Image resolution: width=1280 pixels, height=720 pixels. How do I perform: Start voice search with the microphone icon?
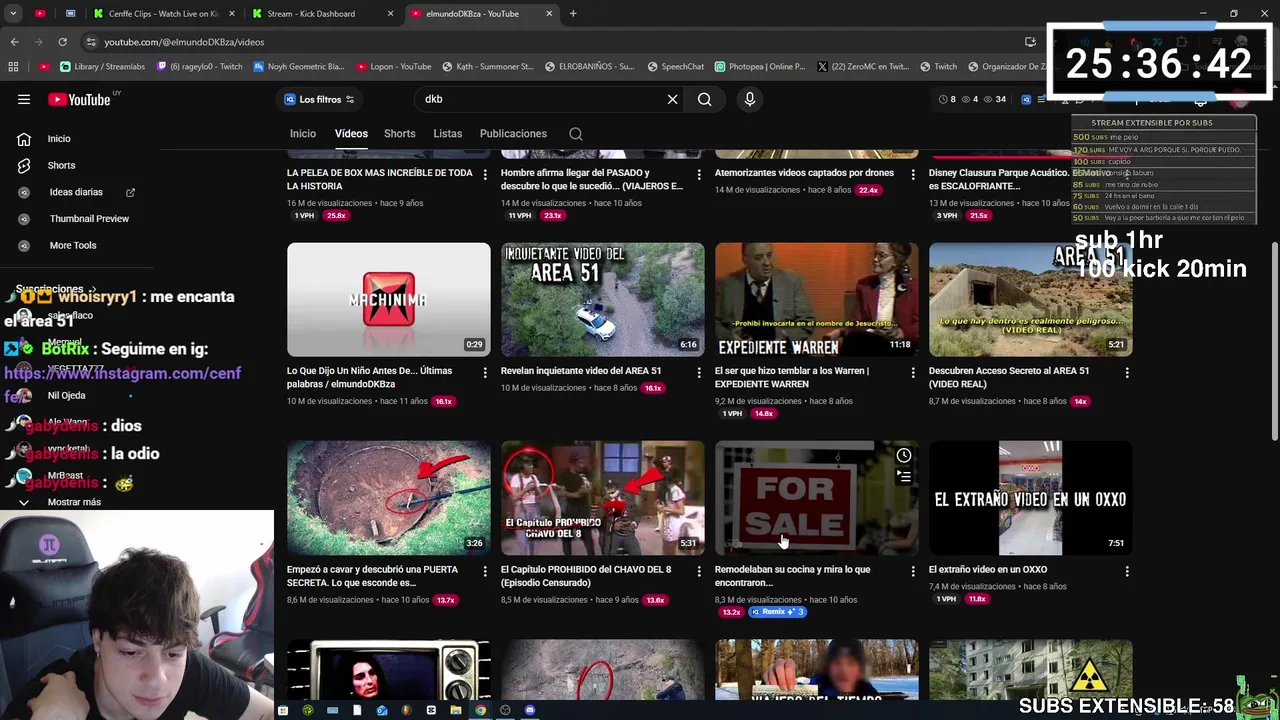749,99
